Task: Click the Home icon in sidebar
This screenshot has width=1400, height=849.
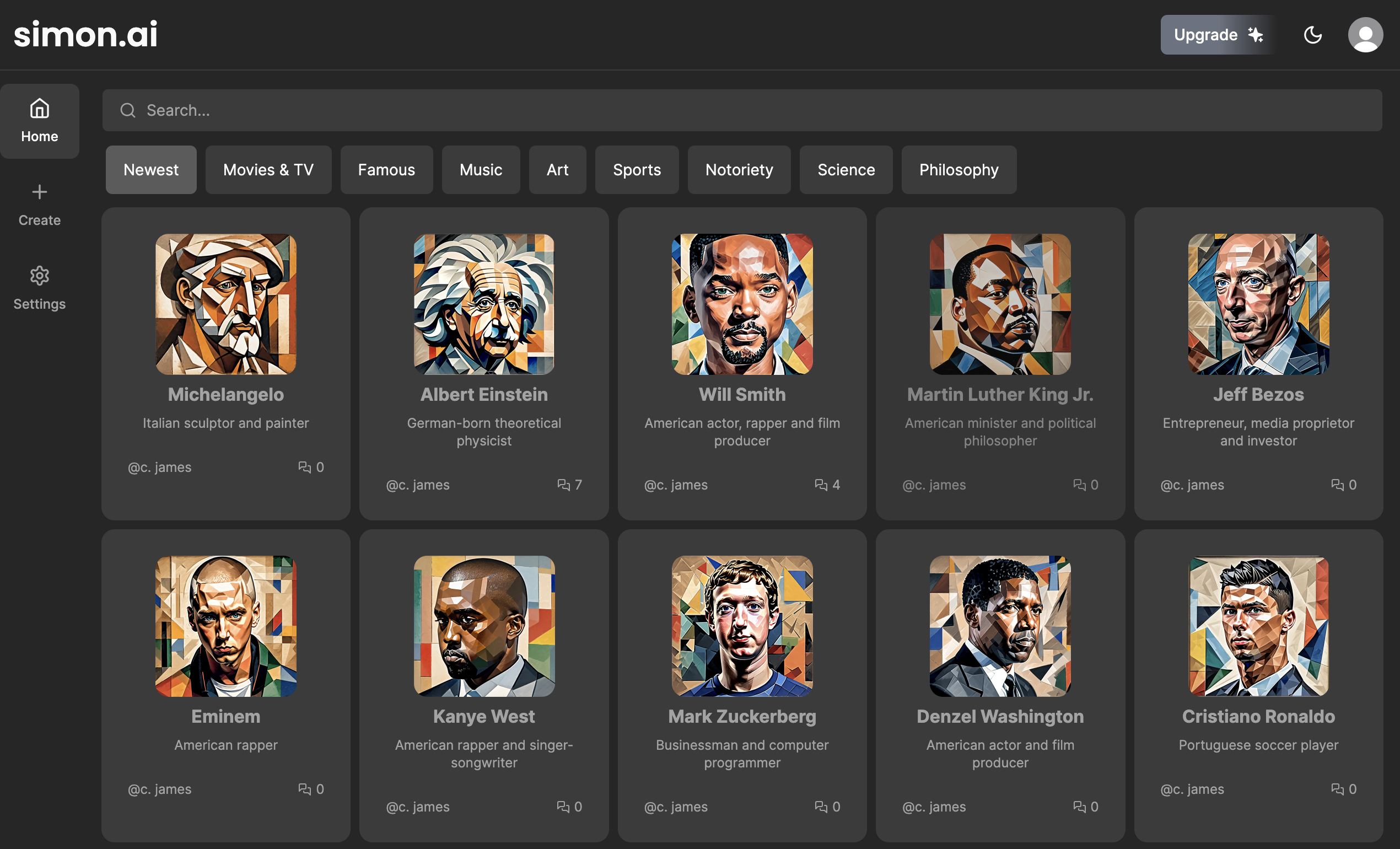Action: tap(39, 109)
